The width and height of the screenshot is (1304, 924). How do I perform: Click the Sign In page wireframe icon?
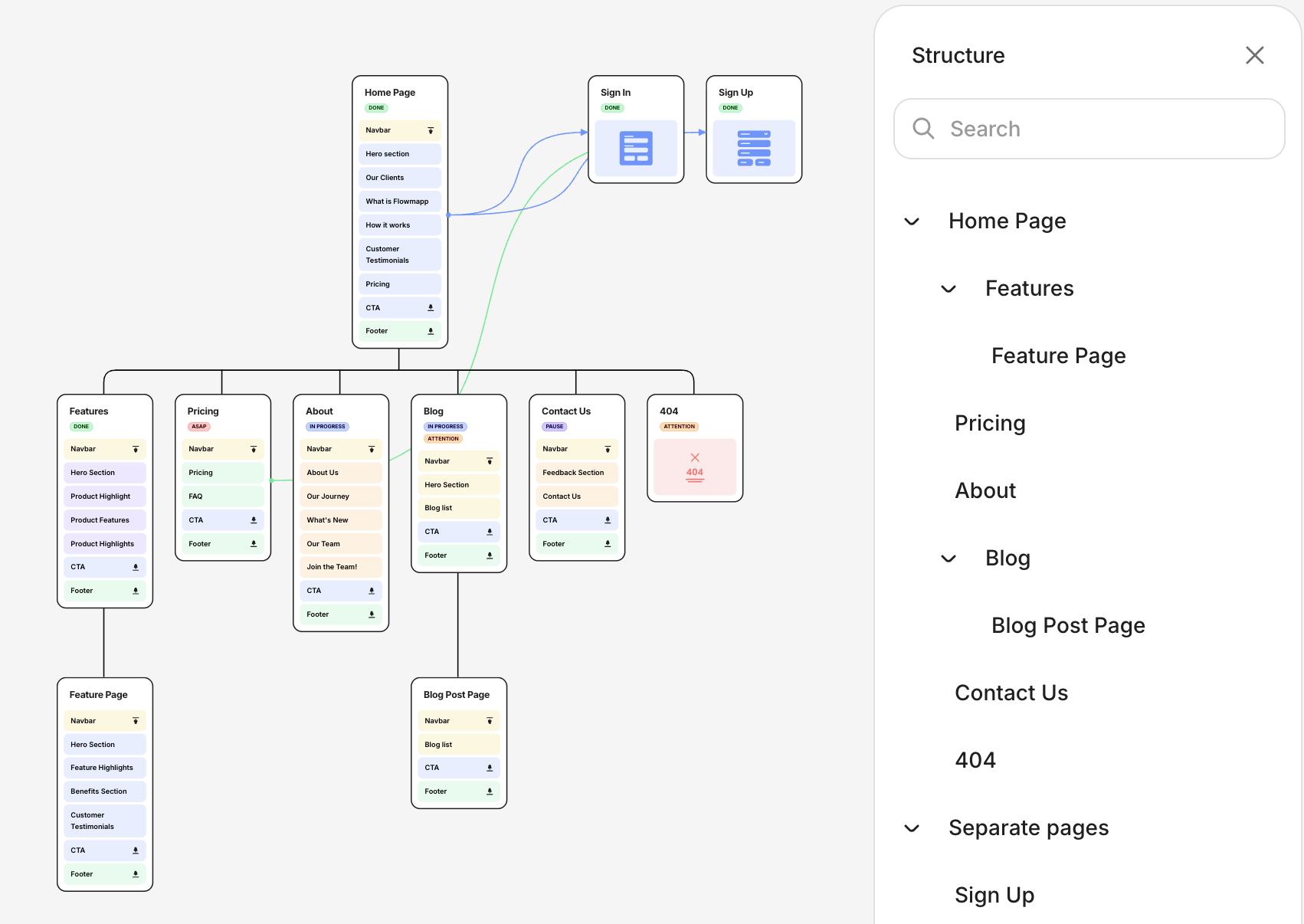636,149
